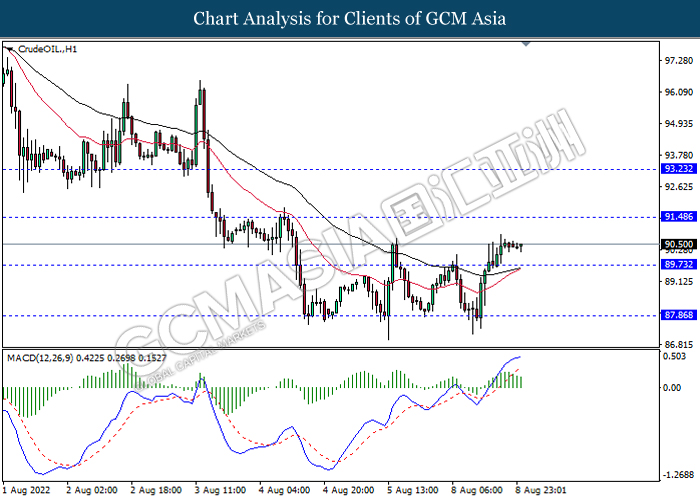Click the 8 Aug 23:01 time label
The height and width of the screenshot is (500, 700).
pyautogui.click(x=542, y=490)
